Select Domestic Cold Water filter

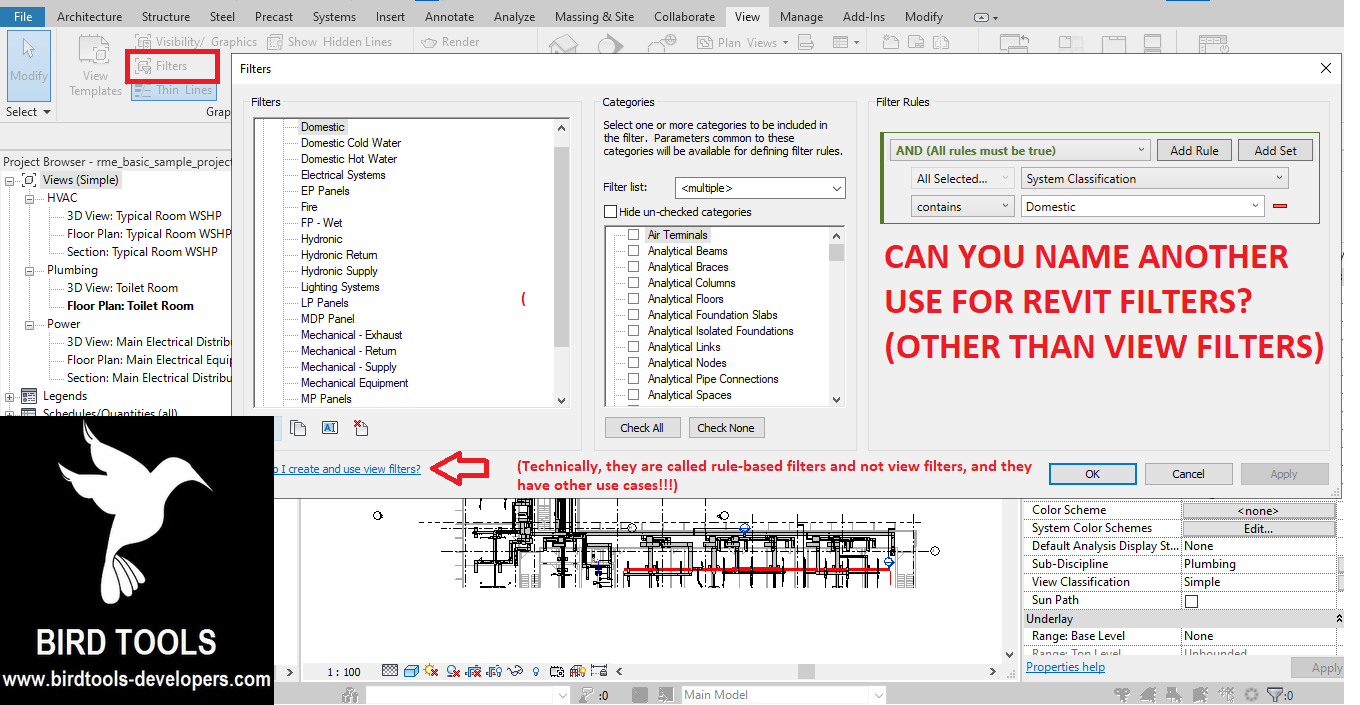tap(351, 143)
